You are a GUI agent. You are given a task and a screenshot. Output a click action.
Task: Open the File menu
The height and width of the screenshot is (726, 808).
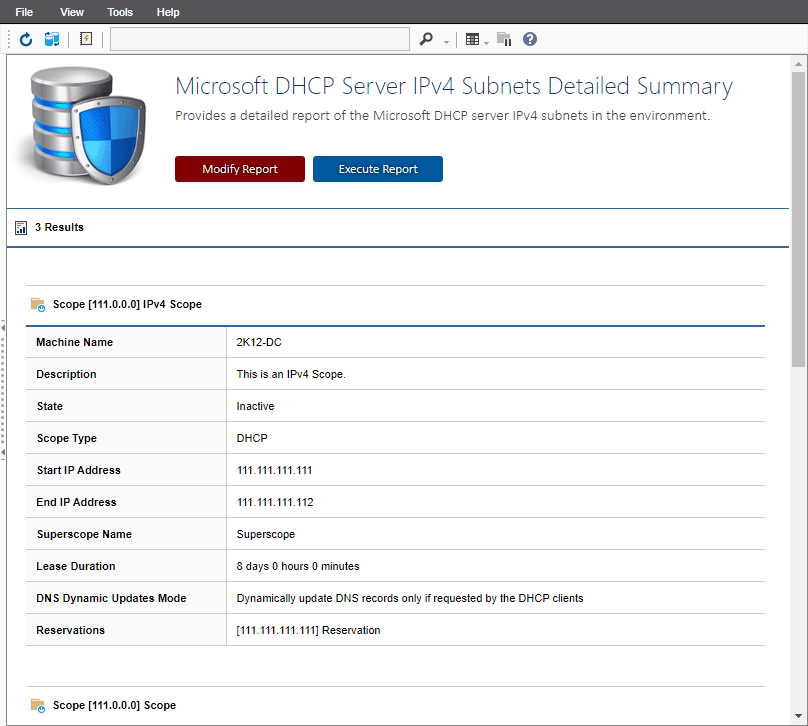tap(24, 12)
